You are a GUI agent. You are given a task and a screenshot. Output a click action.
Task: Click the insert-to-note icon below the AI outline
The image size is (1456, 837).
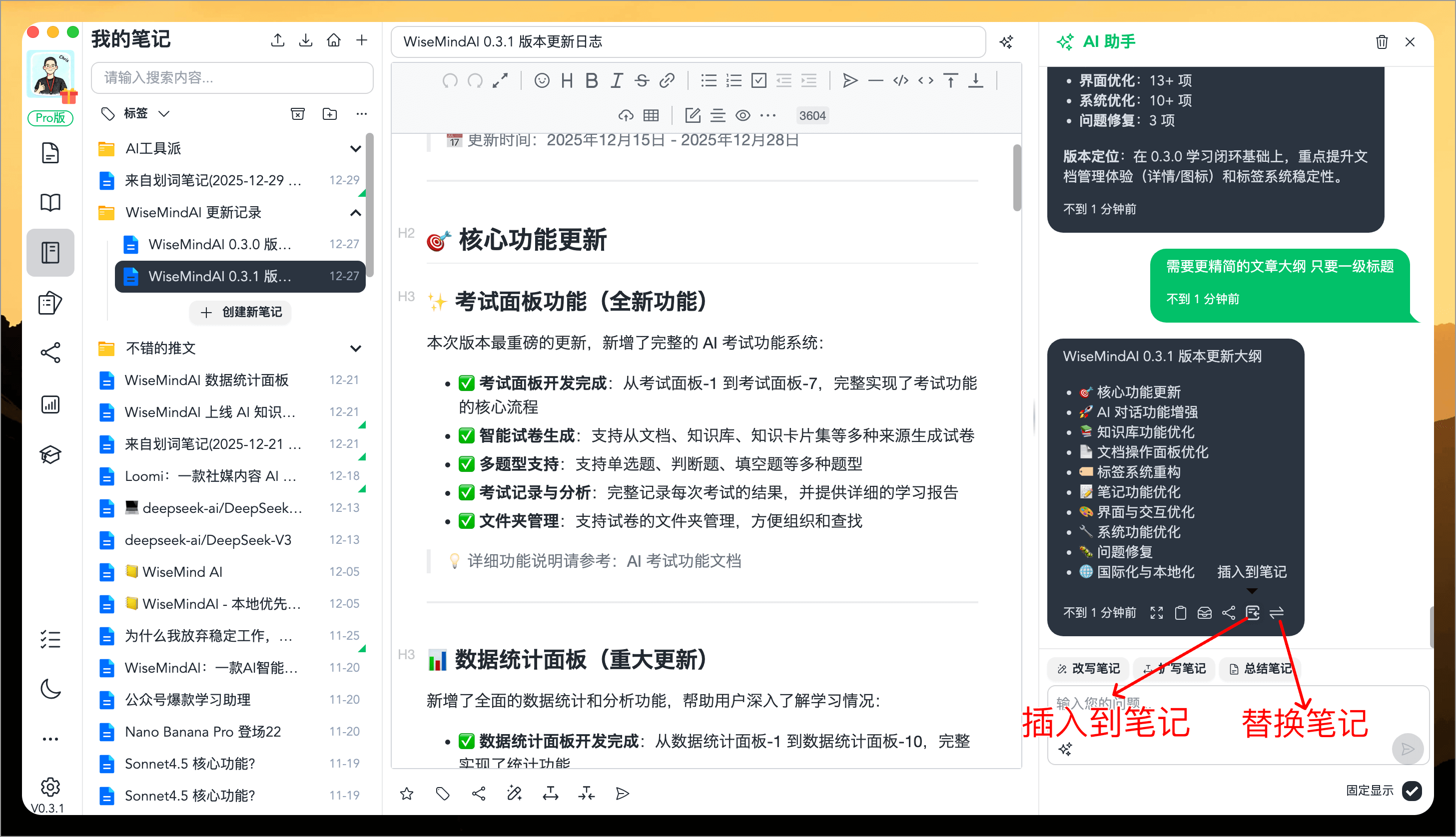[1253, 612]
